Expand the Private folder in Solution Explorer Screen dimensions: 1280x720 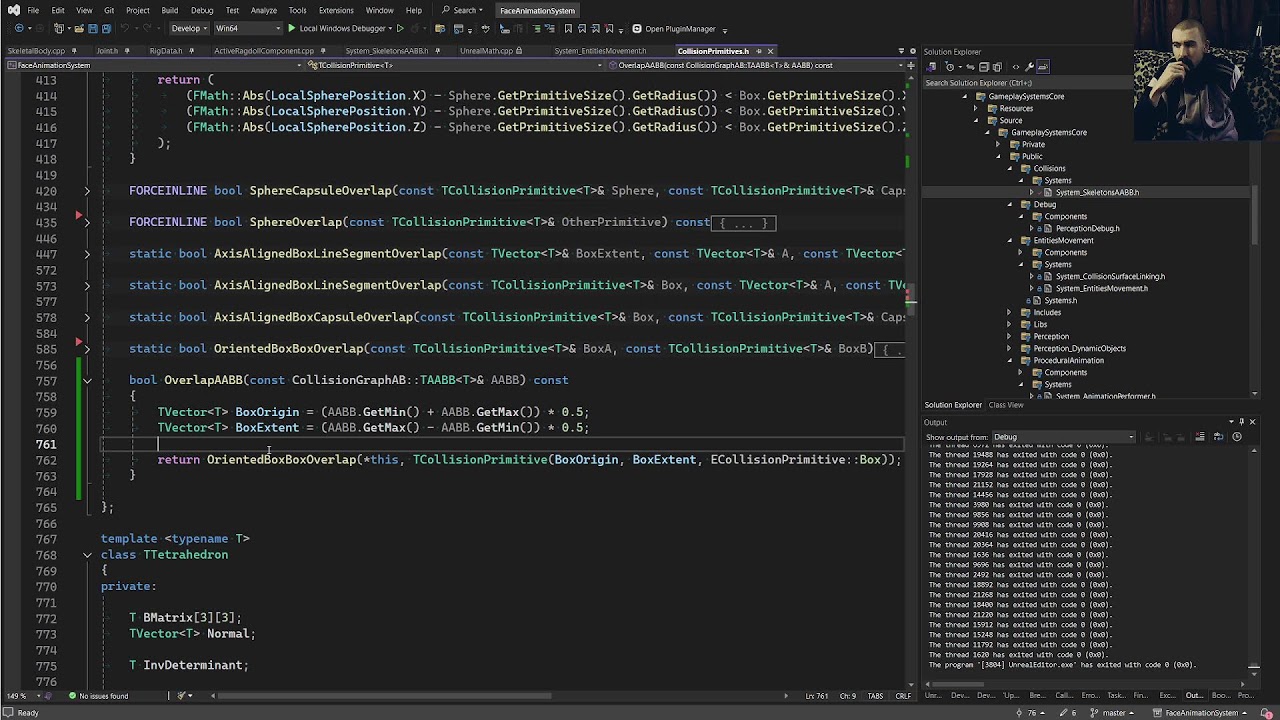pos(997,144)
